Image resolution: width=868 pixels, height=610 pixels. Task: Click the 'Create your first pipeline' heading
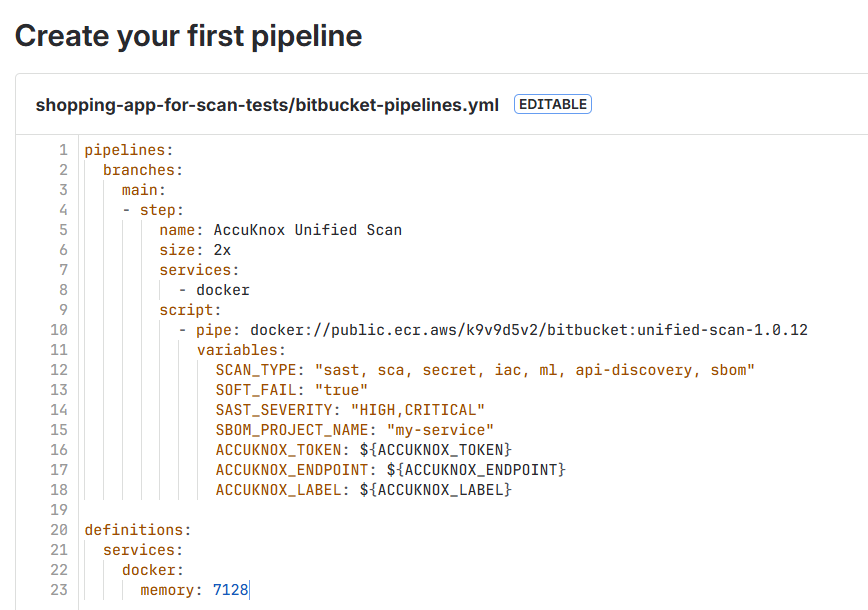tap(188, 37)
